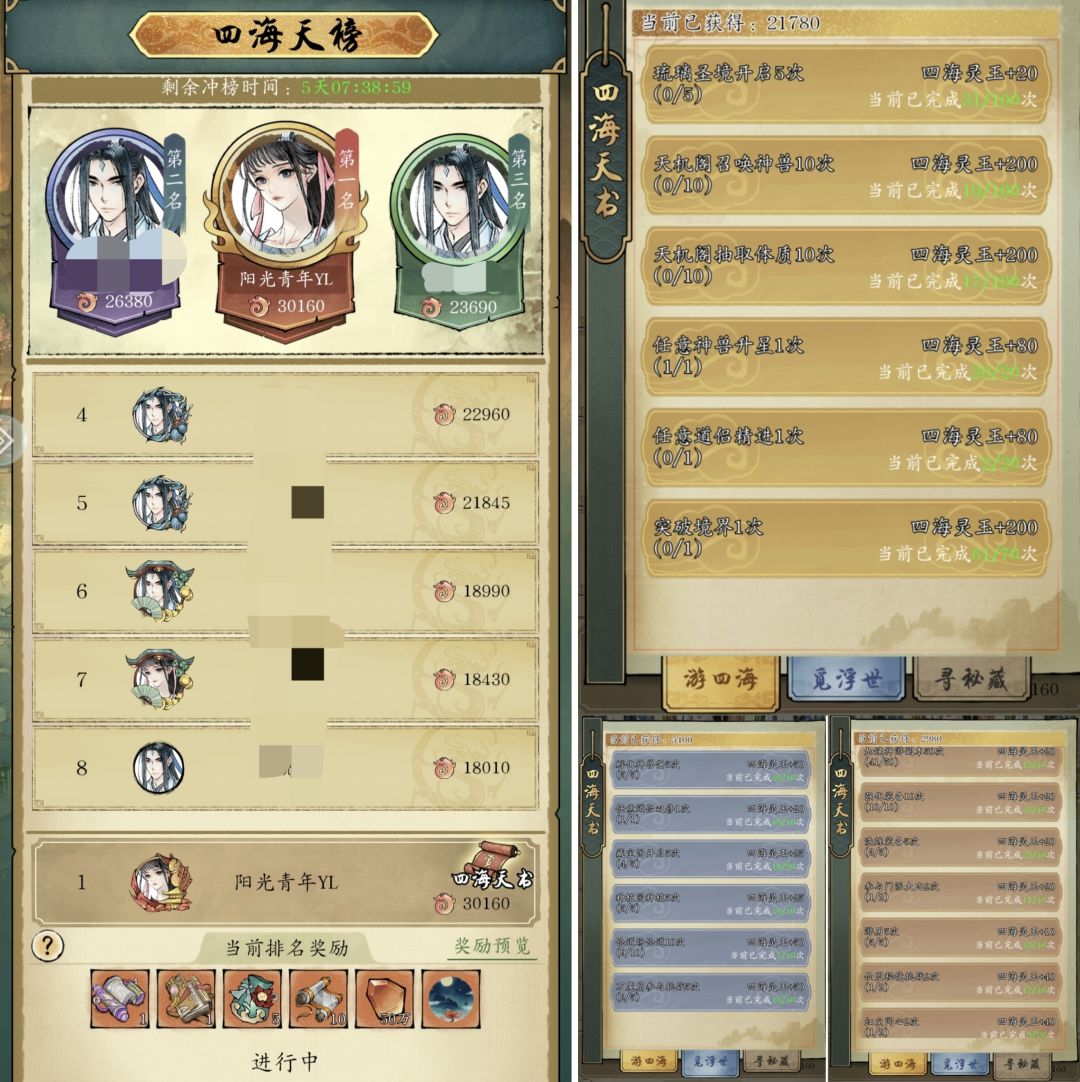1080x1082 pixels.
Task: Open the rank 4 player avatar
Action: click(x=161, y=415)
